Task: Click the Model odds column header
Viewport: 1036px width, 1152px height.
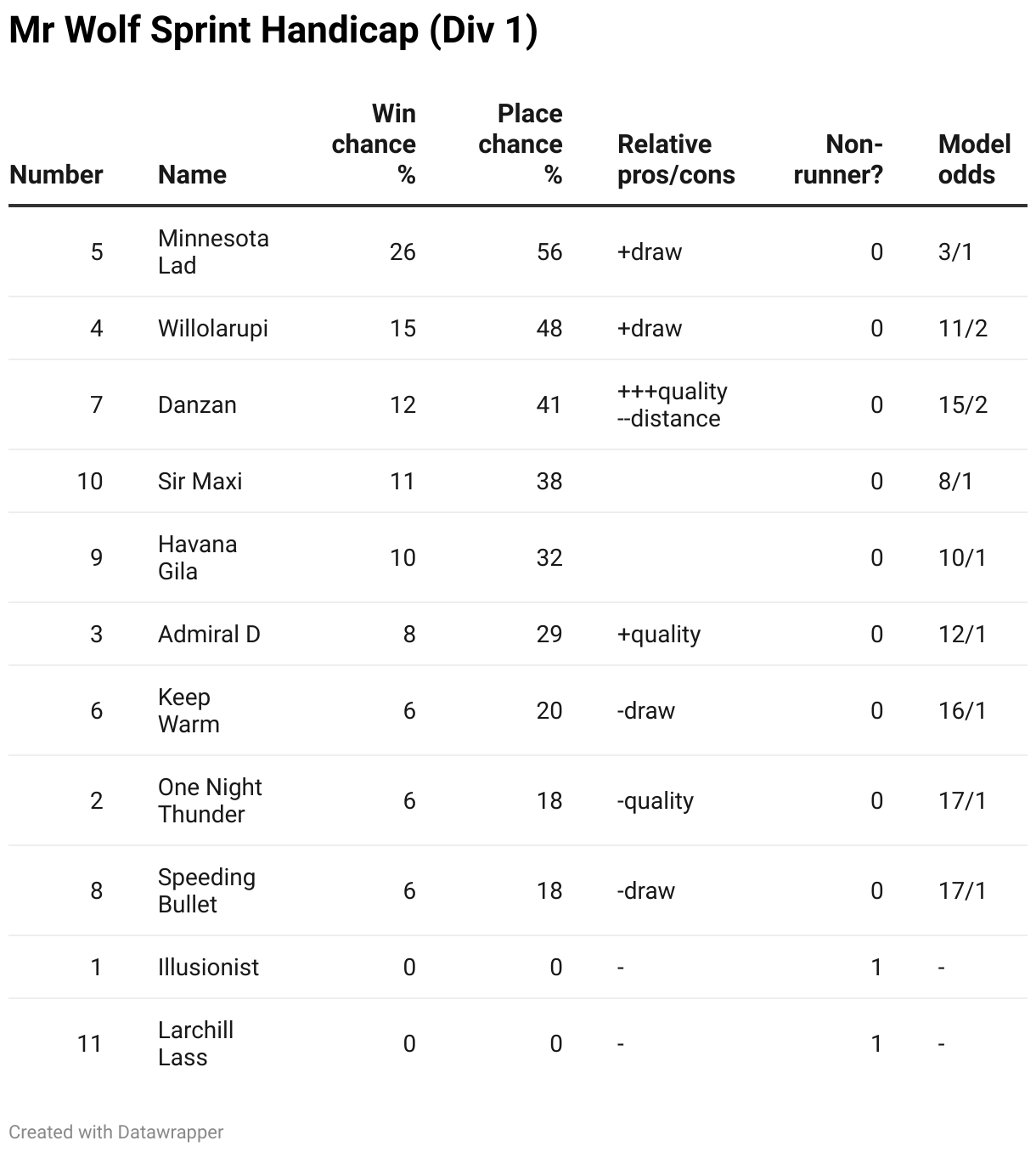Action: point(974,159)
